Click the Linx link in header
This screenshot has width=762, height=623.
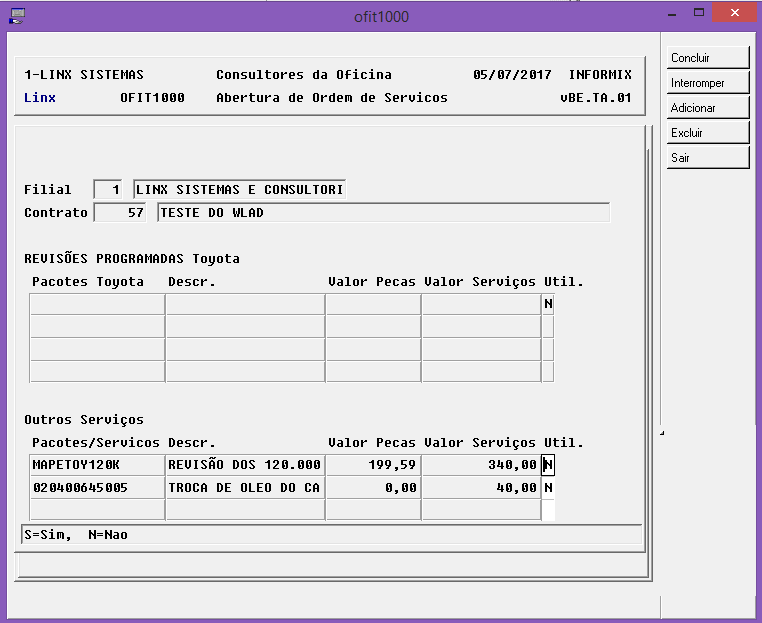pos(40,98)
